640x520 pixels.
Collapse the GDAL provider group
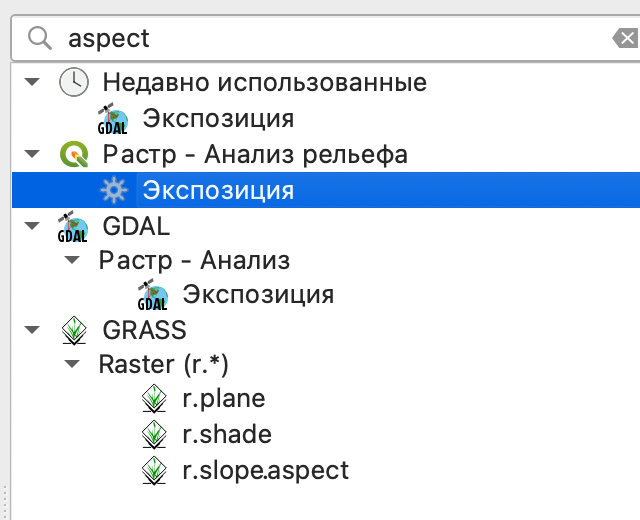[x=33, y=226]
